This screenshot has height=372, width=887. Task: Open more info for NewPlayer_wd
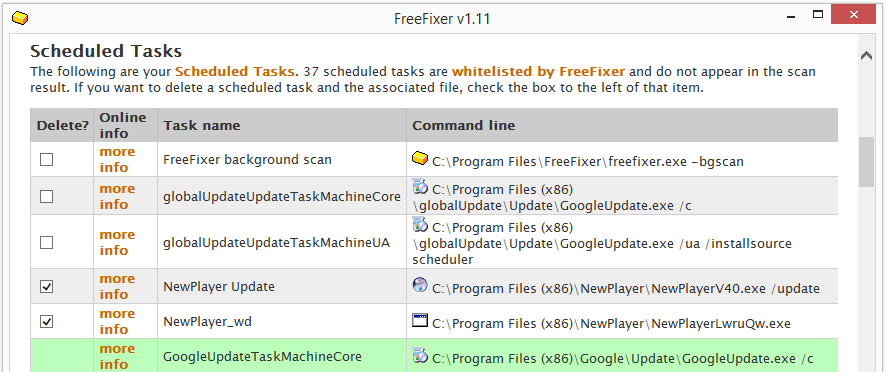point(117,322)
